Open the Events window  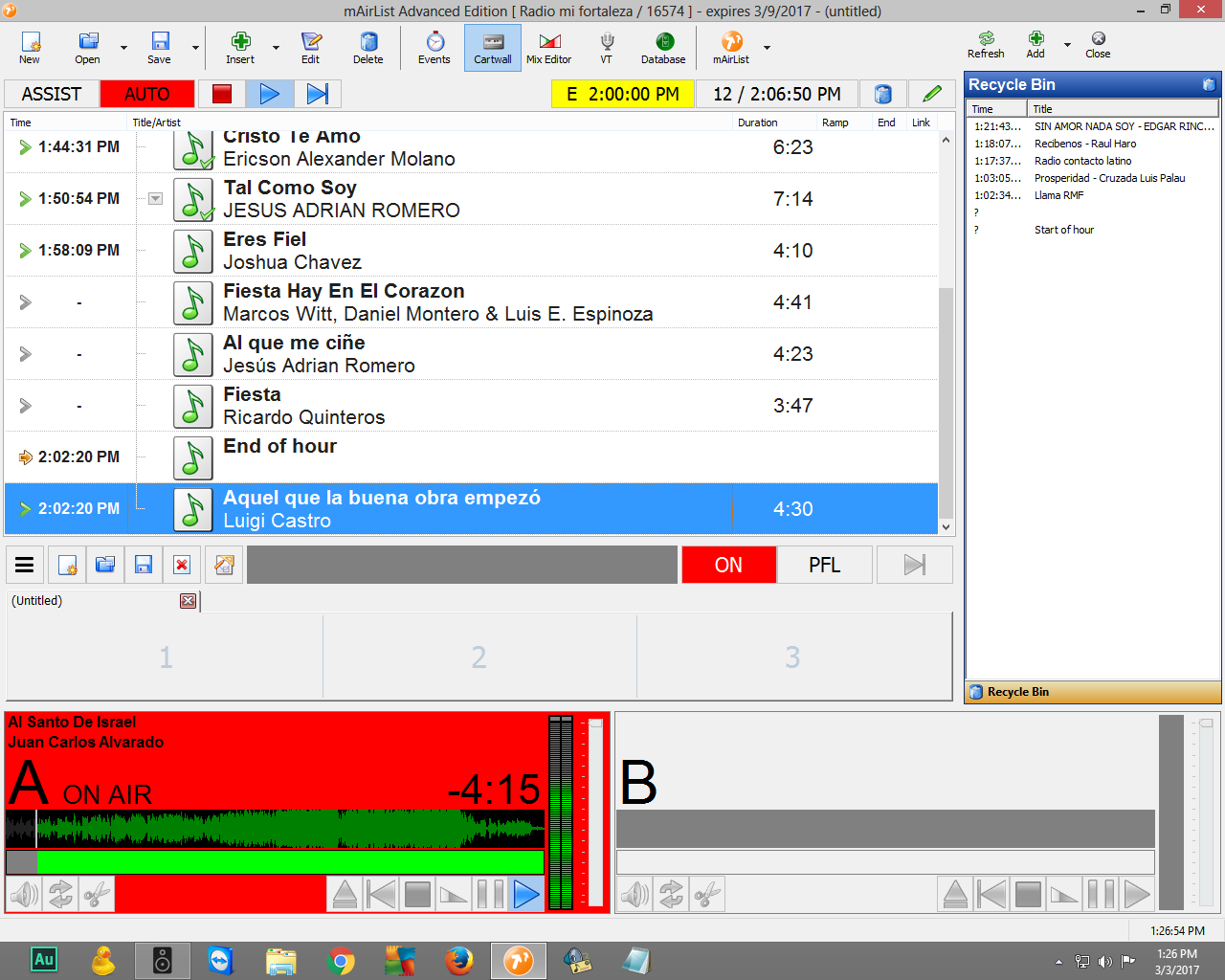434,47
